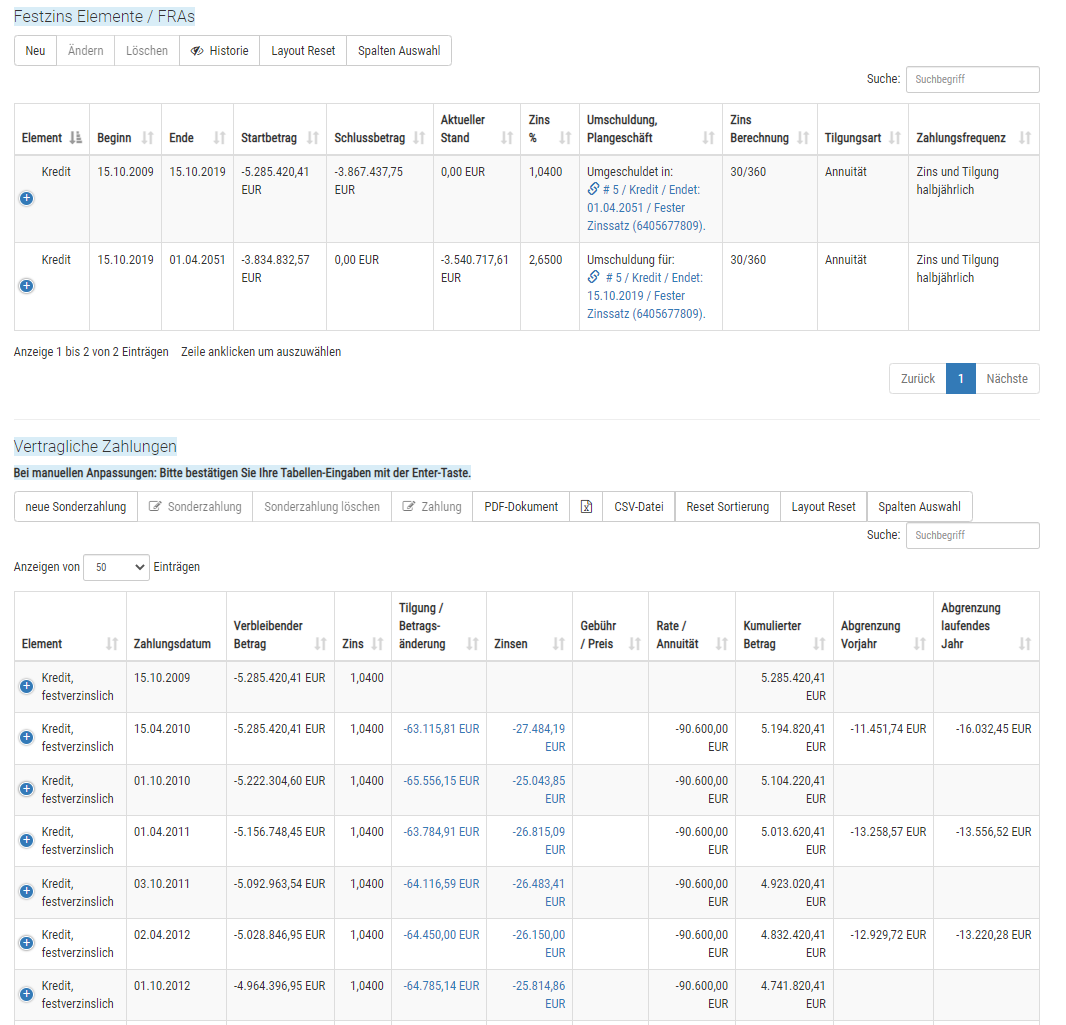Open Historie with the eye icon

tap(220, 51)
